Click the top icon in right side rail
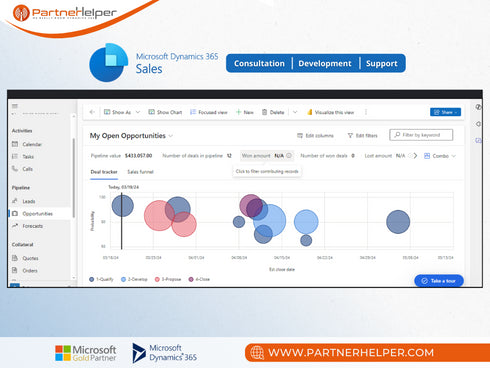 click(478, 107)
